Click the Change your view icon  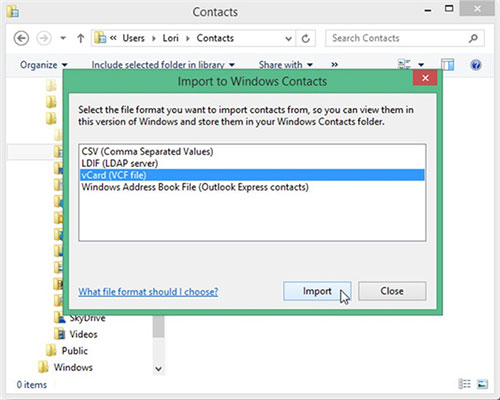click(404, 64)
